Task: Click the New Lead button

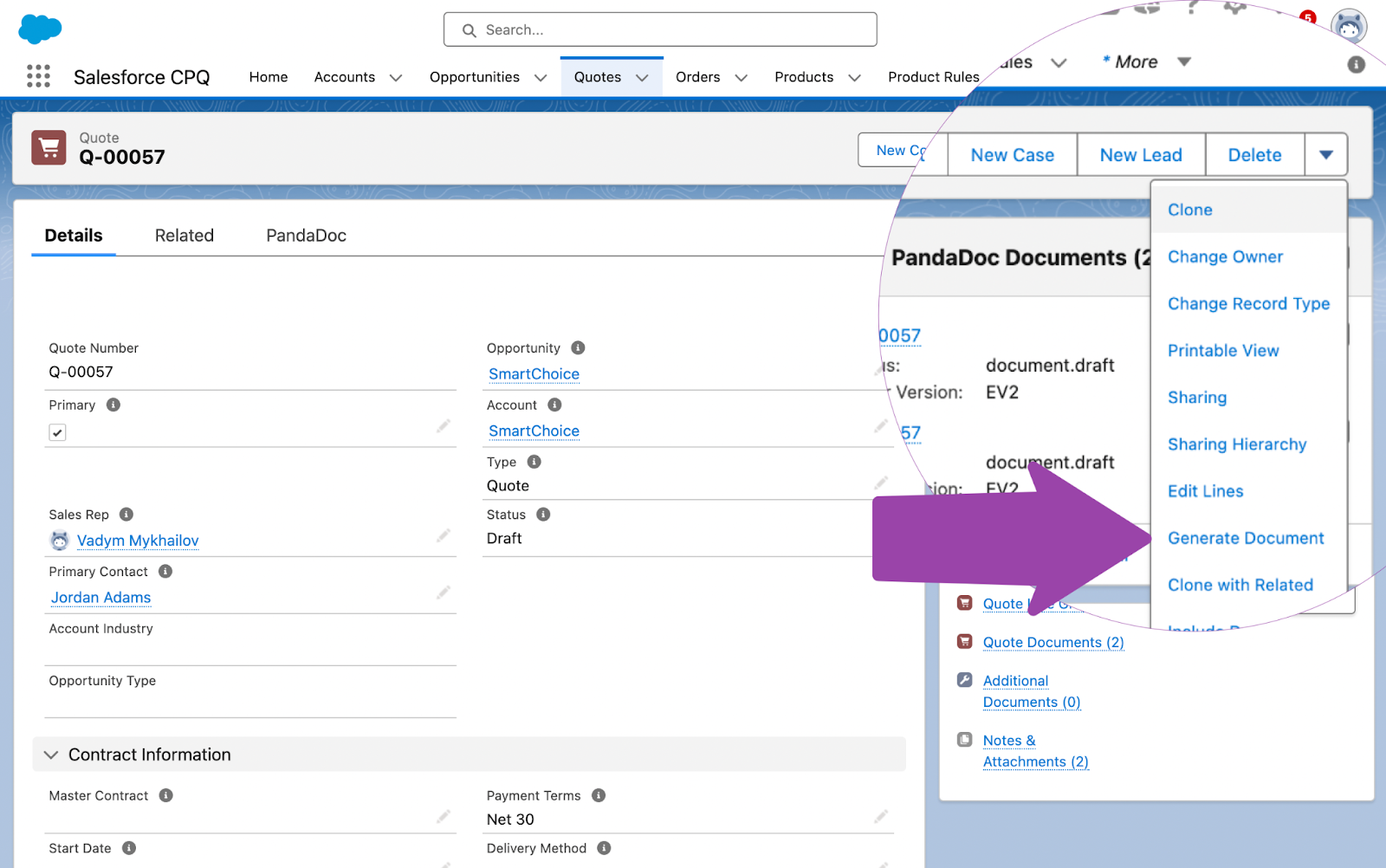Action: point(1141,155)
